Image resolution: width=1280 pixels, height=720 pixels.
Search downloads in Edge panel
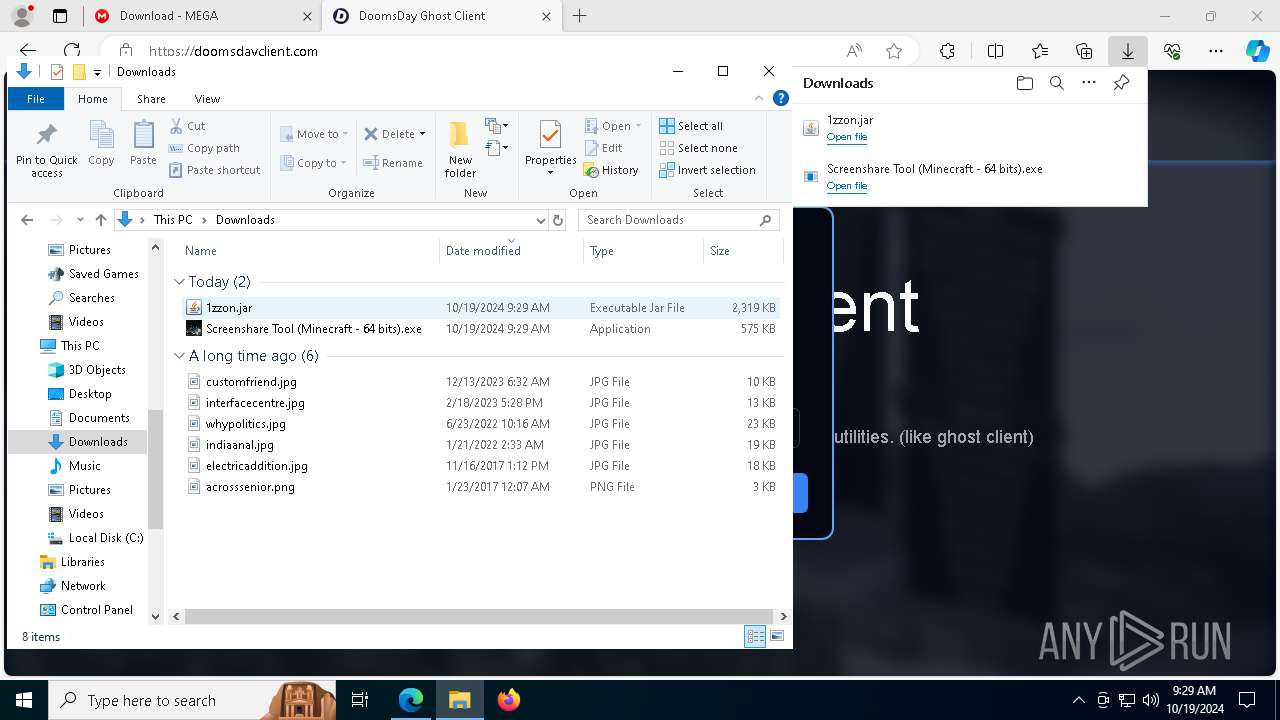coord(1056,83)
